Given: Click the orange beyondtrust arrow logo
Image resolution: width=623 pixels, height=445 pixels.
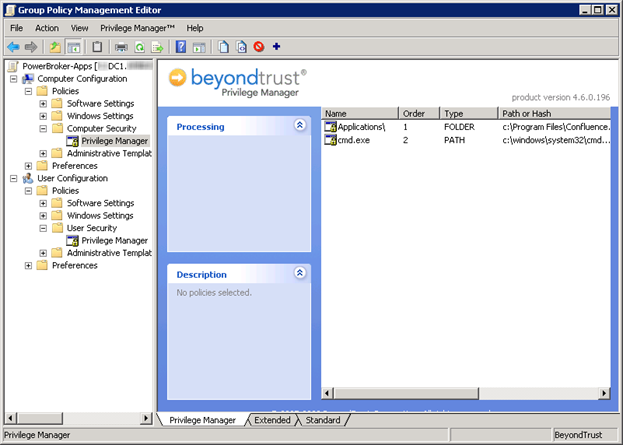Looking at the screenshot, I should tap(177, 77).
